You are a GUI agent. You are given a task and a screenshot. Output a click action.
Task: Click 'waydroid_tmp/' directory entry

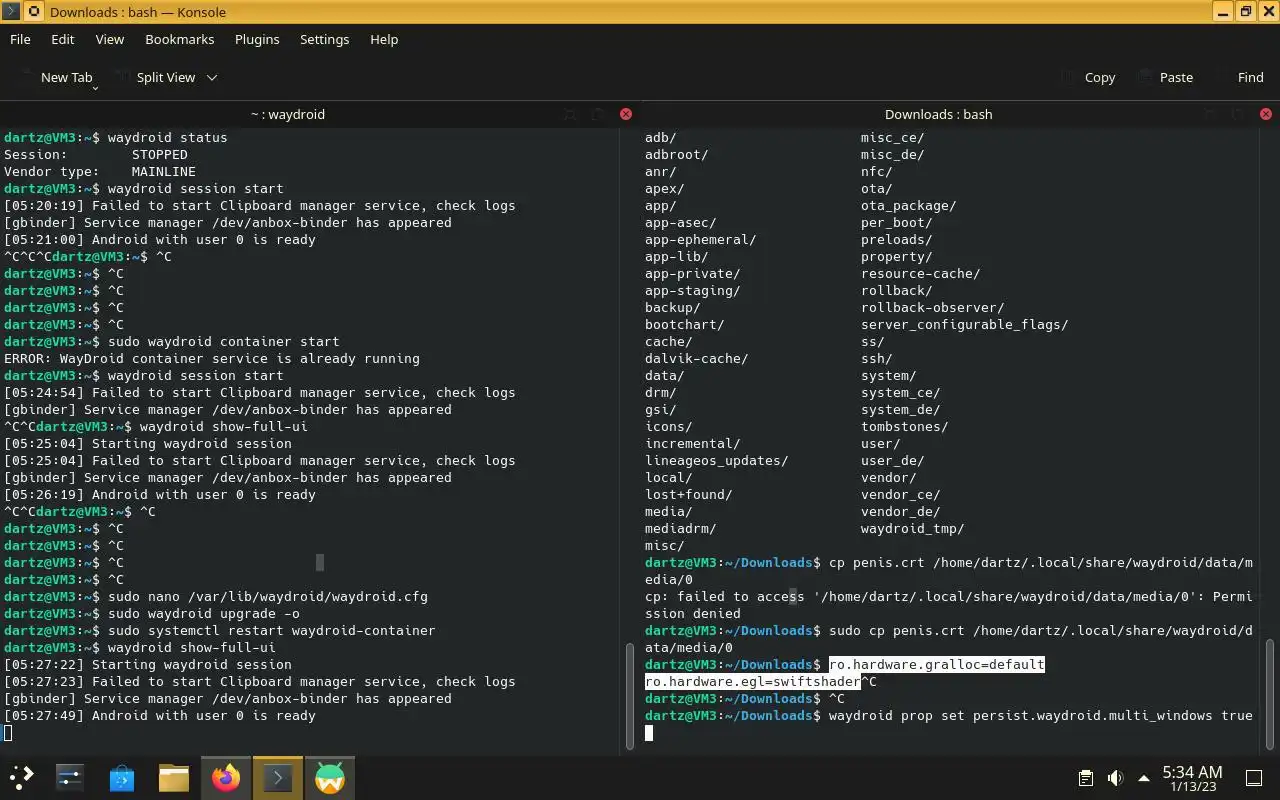point(913,528)
